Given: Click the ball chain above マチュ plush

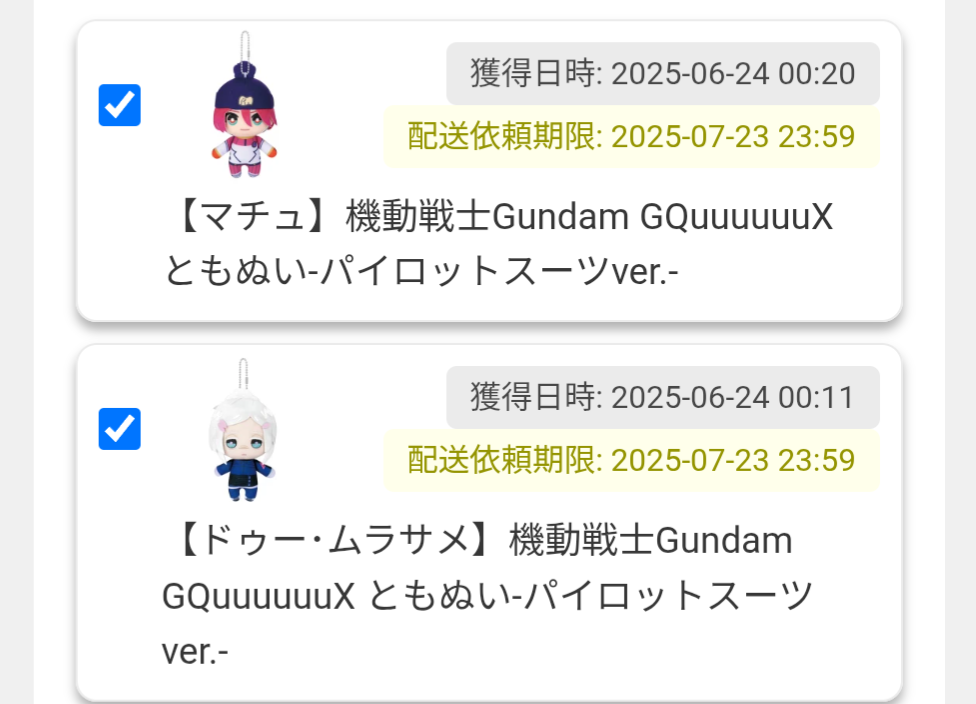Looking at the screenshot, I should pyautogui.click(x=245, y=48).
